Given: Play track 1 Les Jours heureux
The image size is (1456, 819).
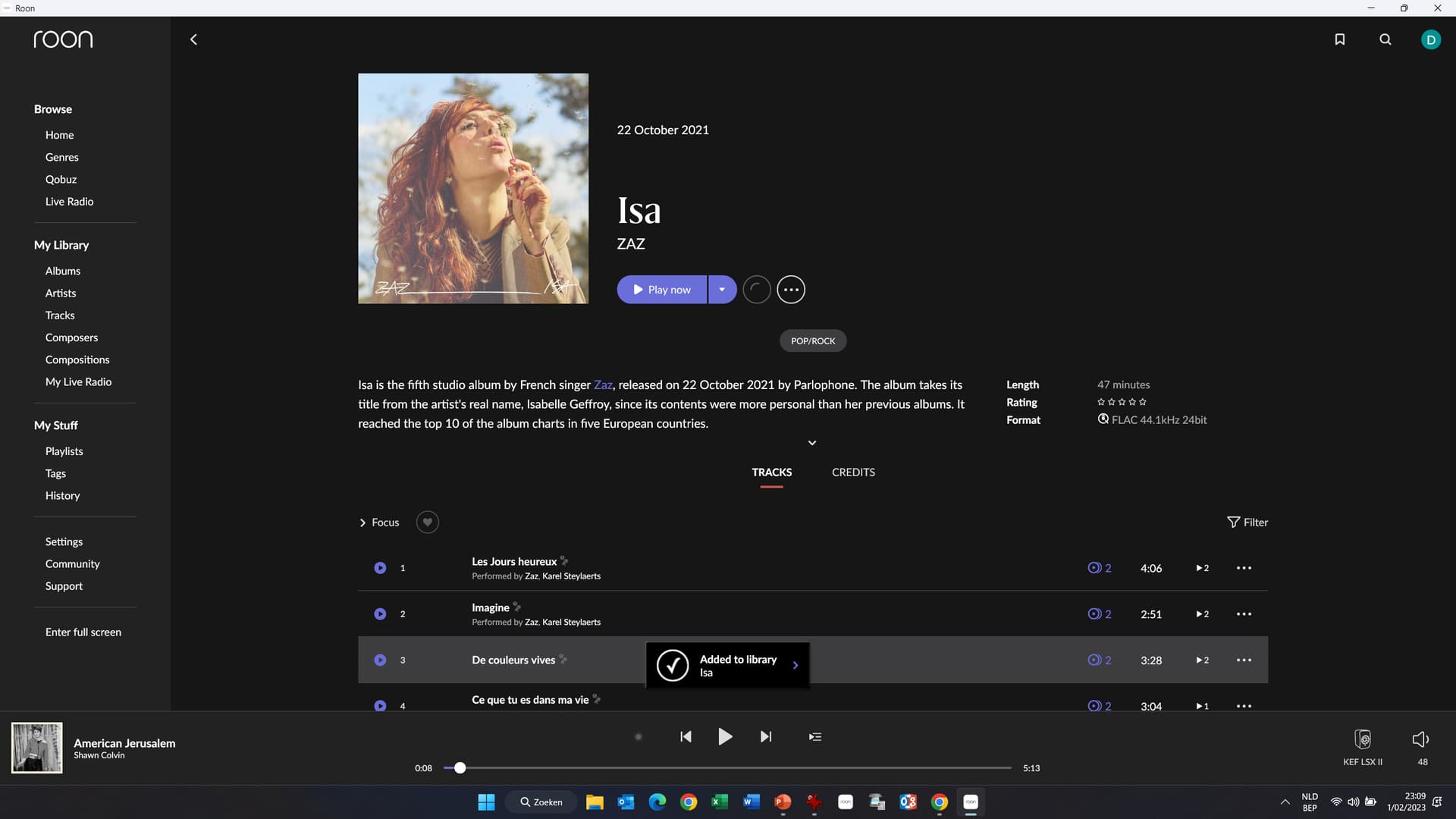Looking at the screenshot, I should [380, 568].
